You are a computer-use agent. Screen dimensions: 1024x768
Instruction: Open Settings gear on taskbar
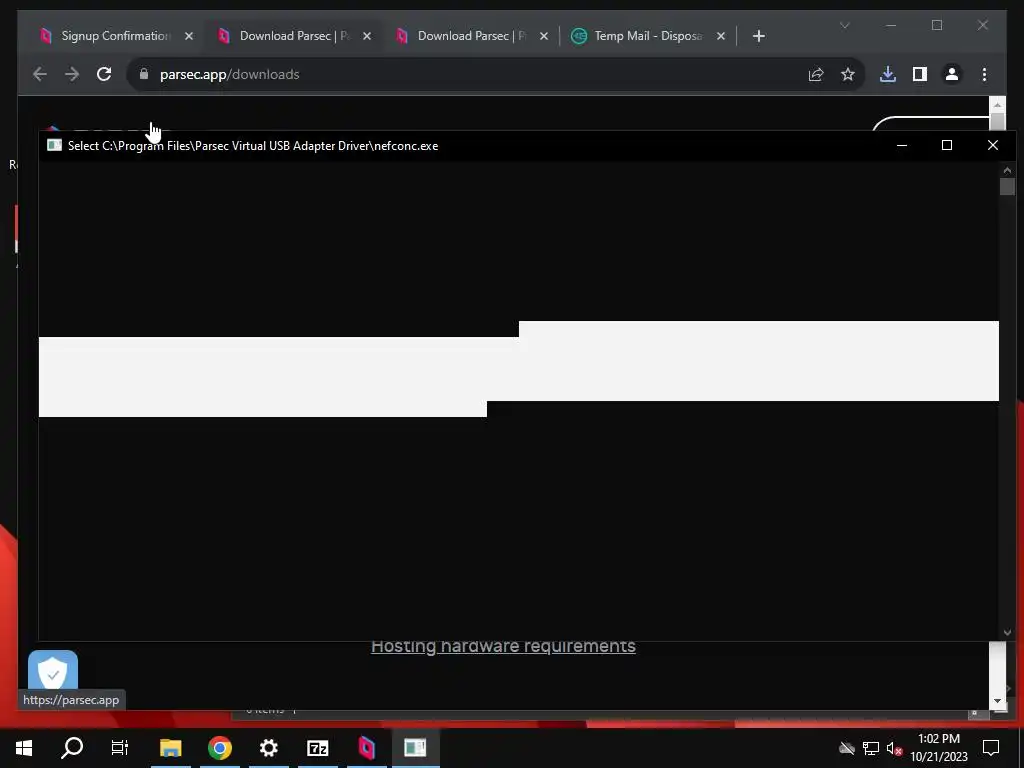coord(268,748)
